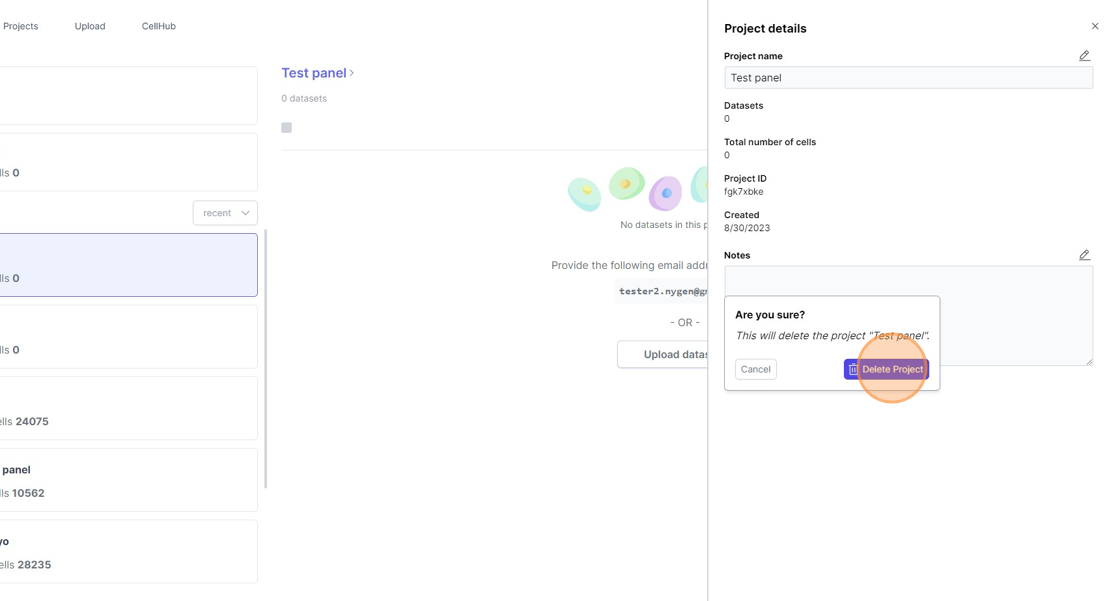Go to the Projects tab
The image size is (1120, 601).
[x=20, y=26]
